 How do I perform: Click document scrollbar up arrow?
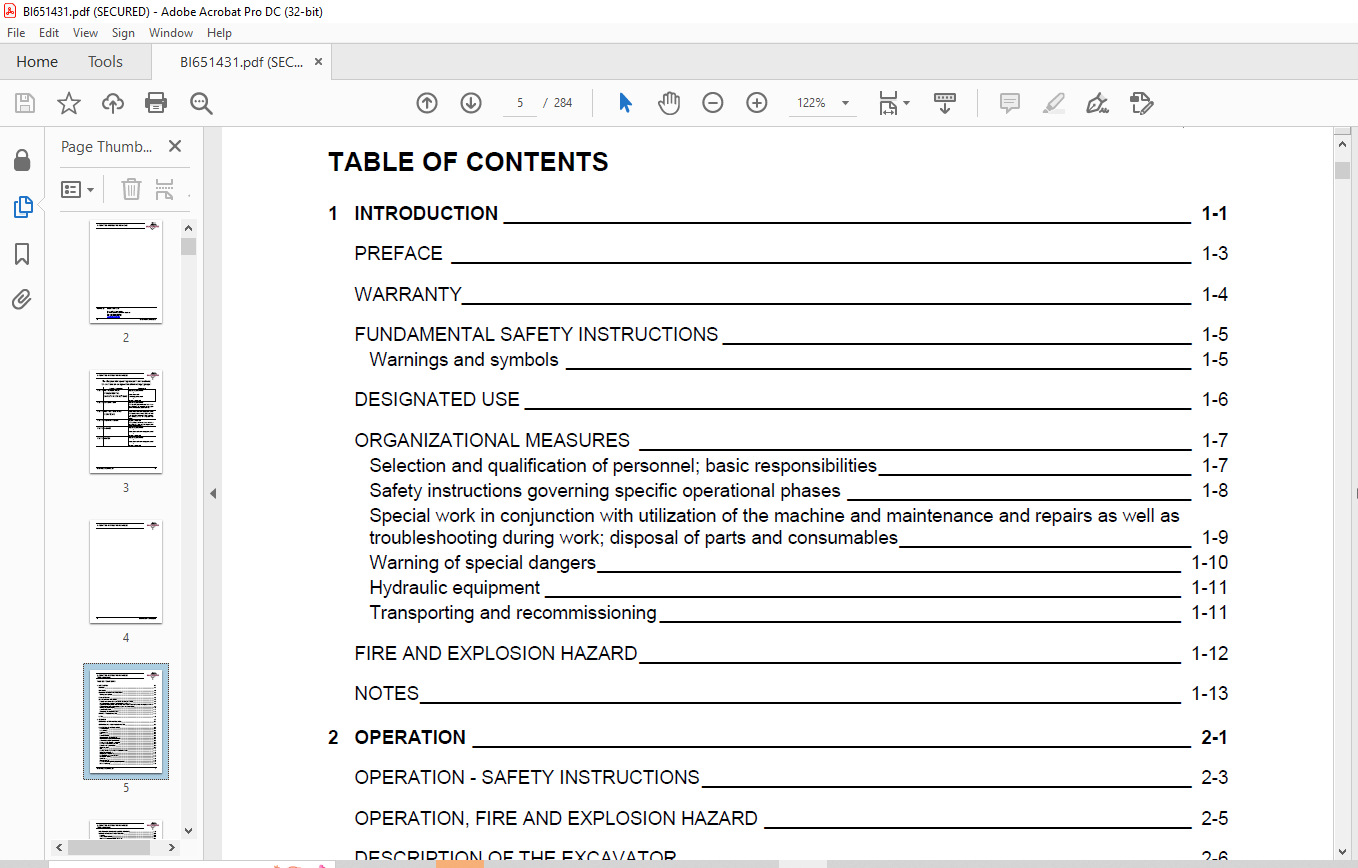click(x=1342, y=145)
